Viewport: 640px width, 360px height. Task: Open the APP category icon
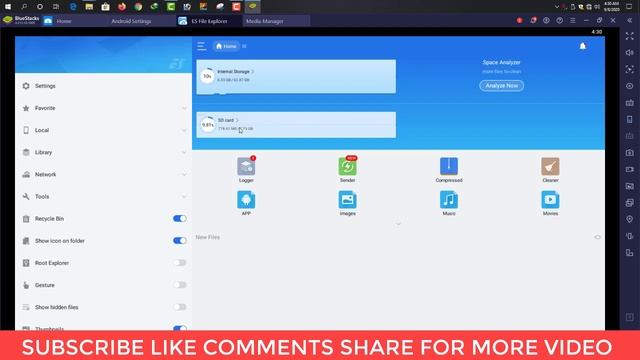click(246, 200)
